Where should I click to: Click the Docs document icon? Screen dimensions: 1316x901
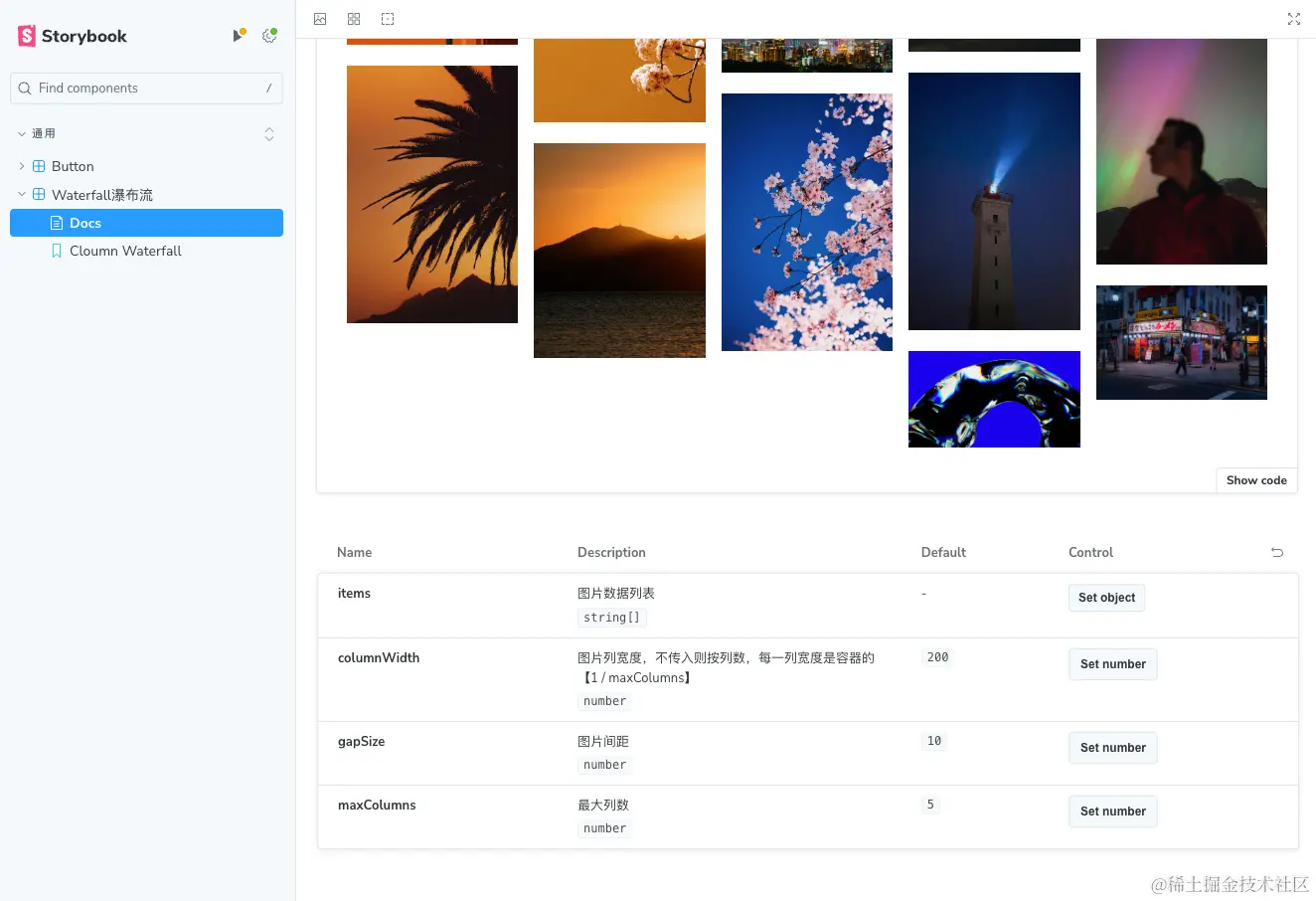57,223
